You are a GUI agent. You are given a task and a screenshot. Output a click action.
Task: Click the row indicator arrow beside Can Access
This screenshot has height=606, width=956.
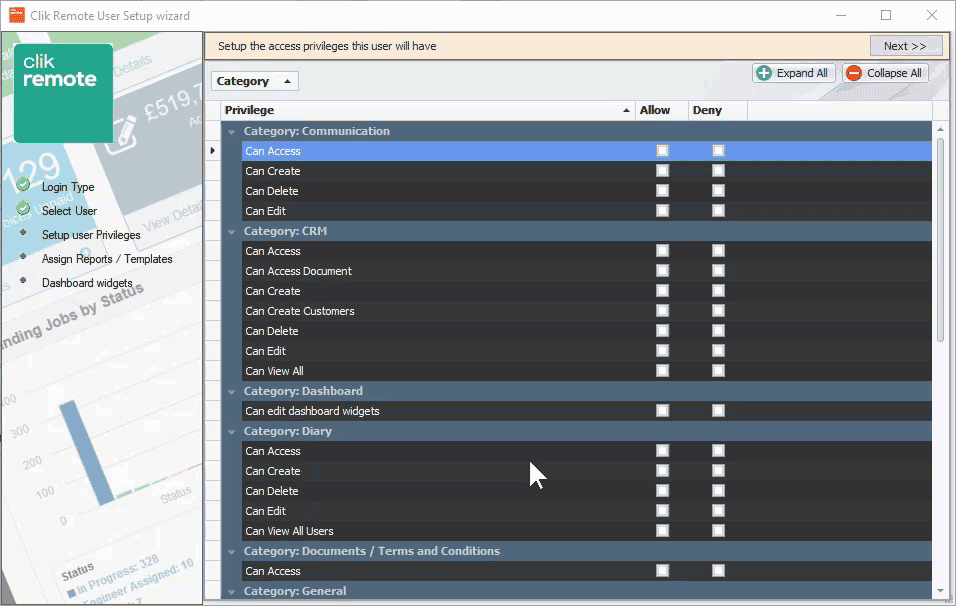[x=213, y=150]
